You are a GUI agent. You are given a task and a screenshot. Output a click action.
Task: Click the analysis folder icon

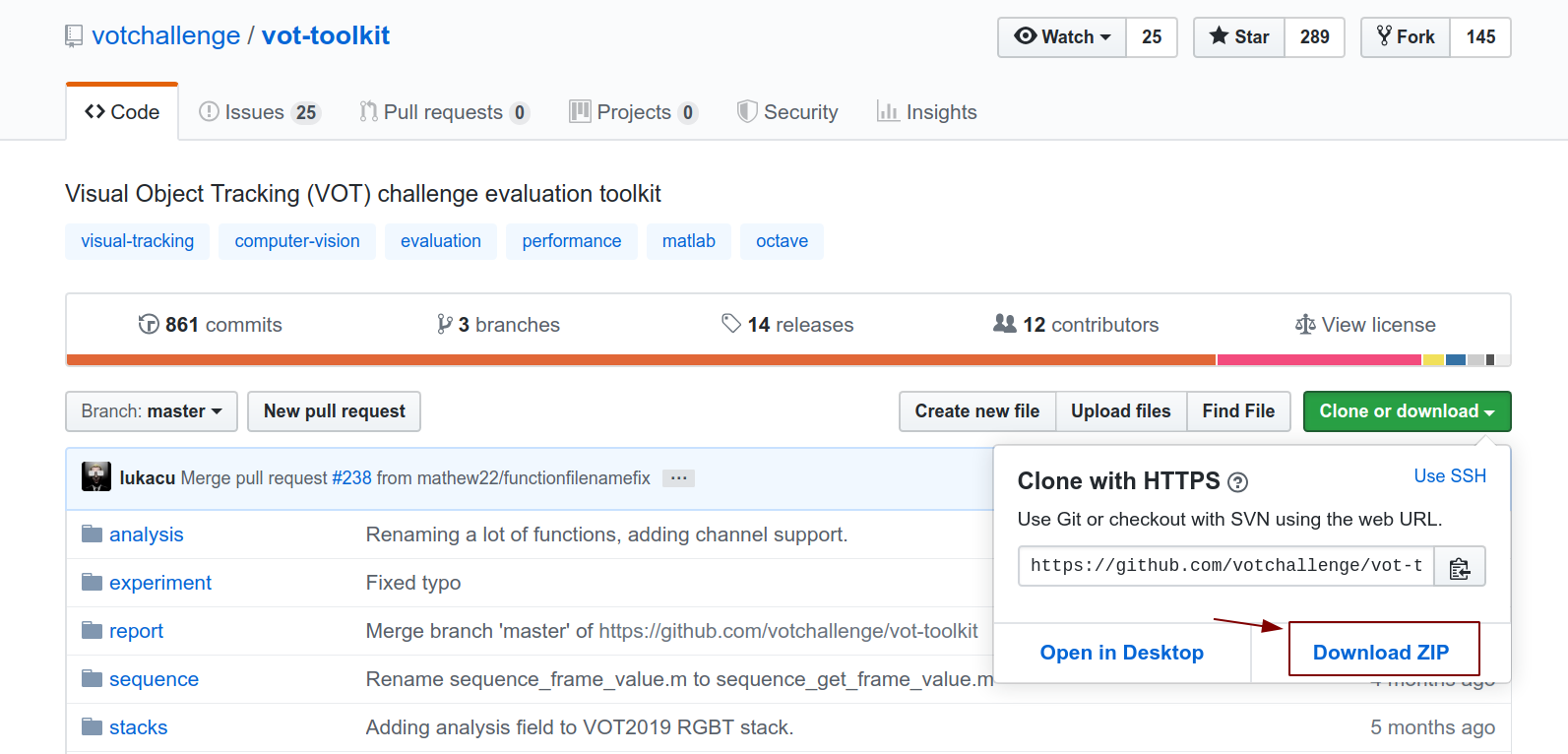93,534
